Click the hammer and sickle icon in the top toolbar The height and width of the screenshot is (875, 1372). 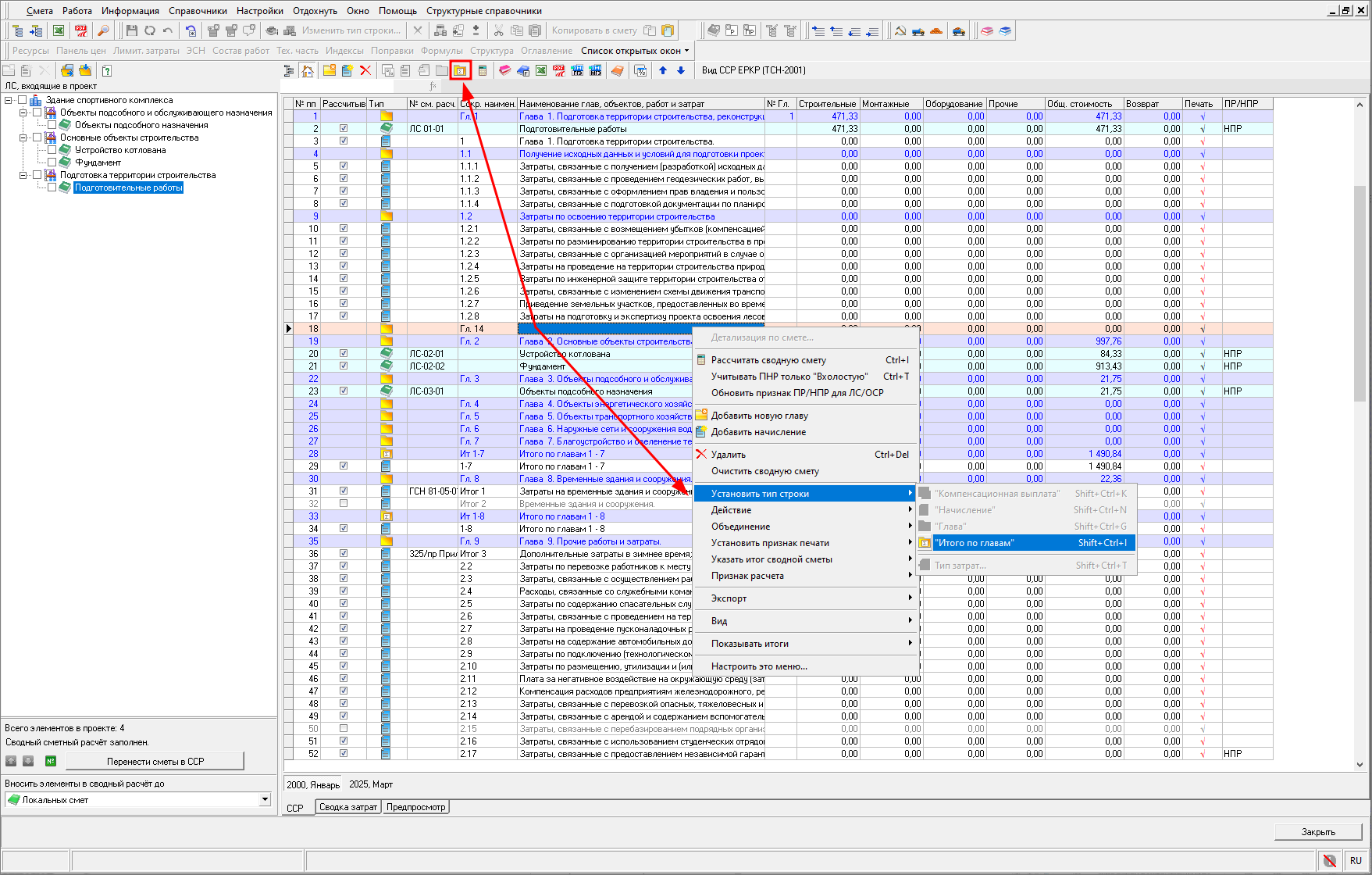[900, 30]
